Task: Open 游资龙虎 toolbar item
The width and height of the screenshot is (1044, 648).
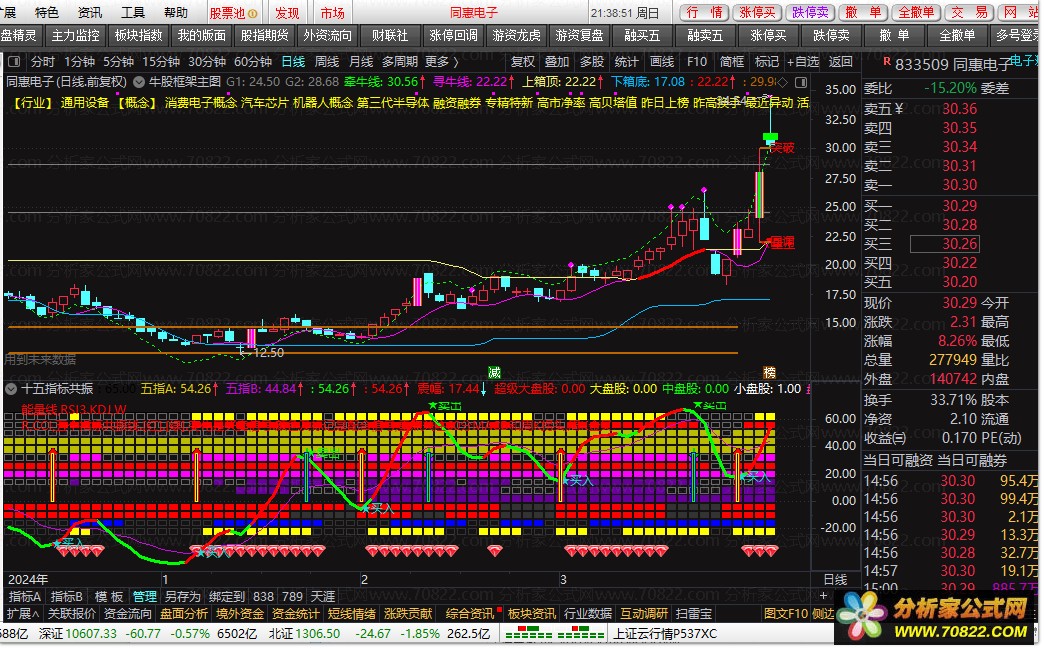Action: [516, 35]
